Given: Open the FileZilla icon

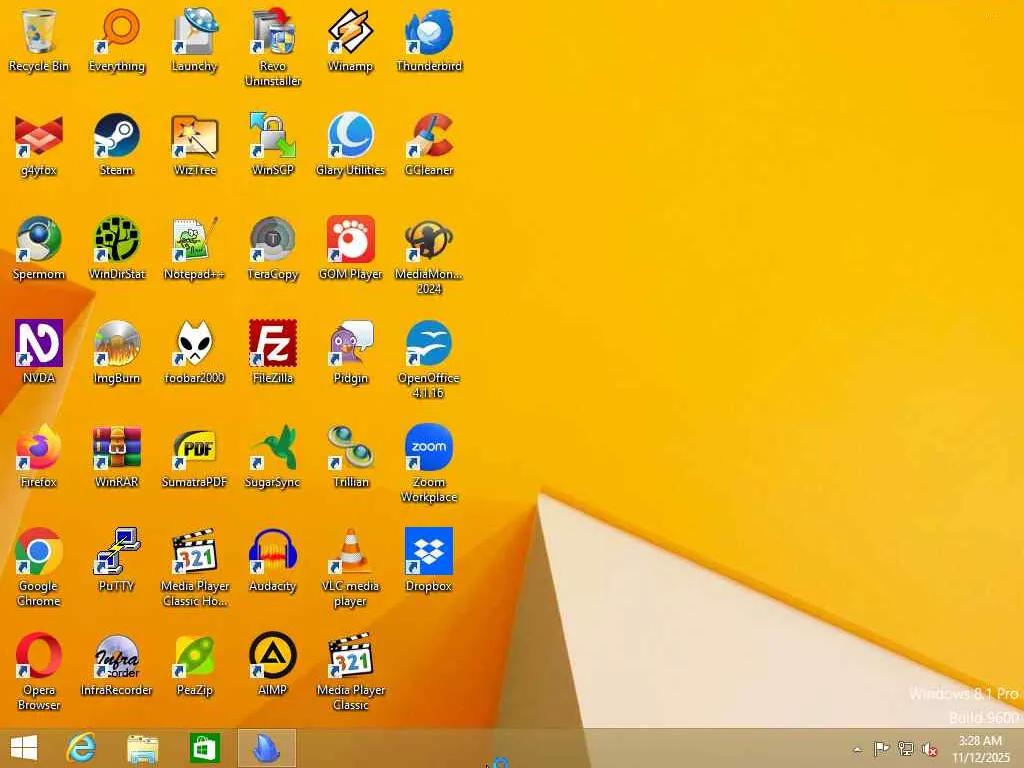Looking at the screenshot, I should [273, 351].
